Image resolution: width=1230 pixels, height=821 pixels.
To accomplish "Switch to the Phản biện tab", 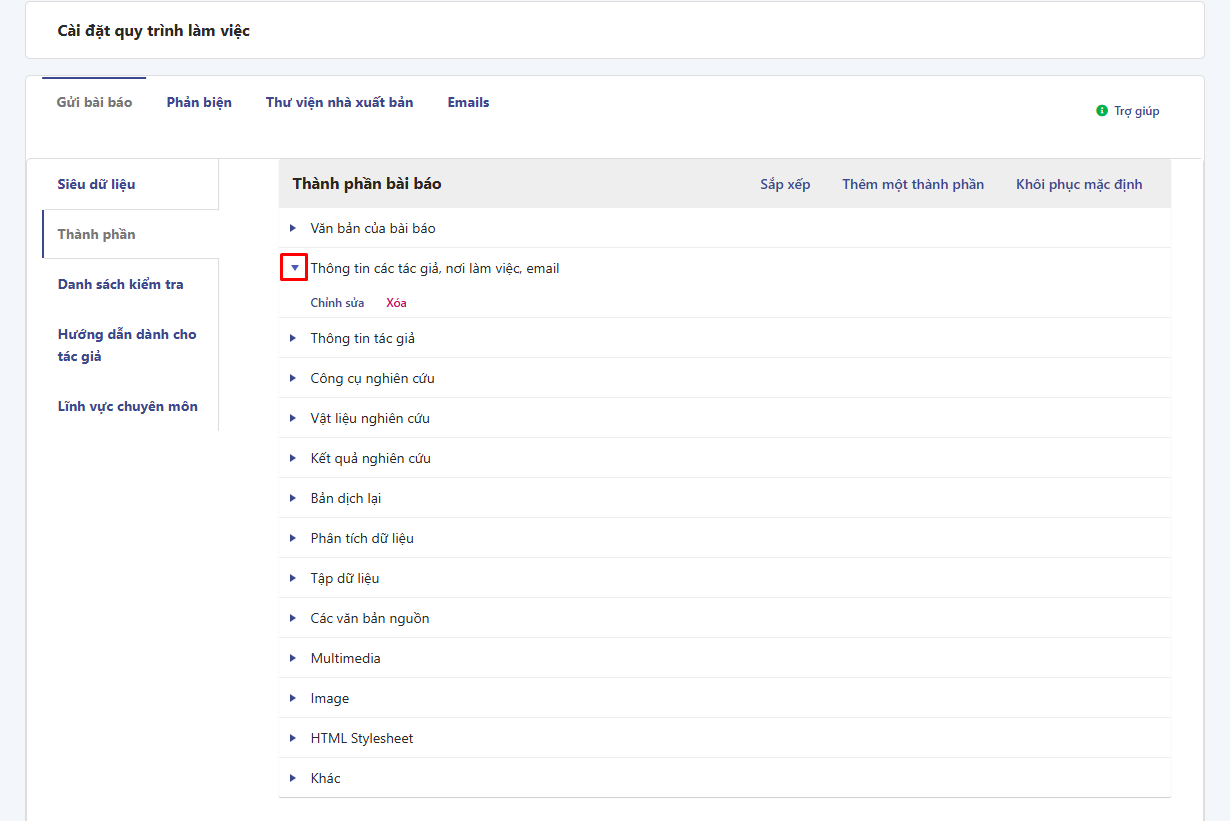I will coord(199,102).
